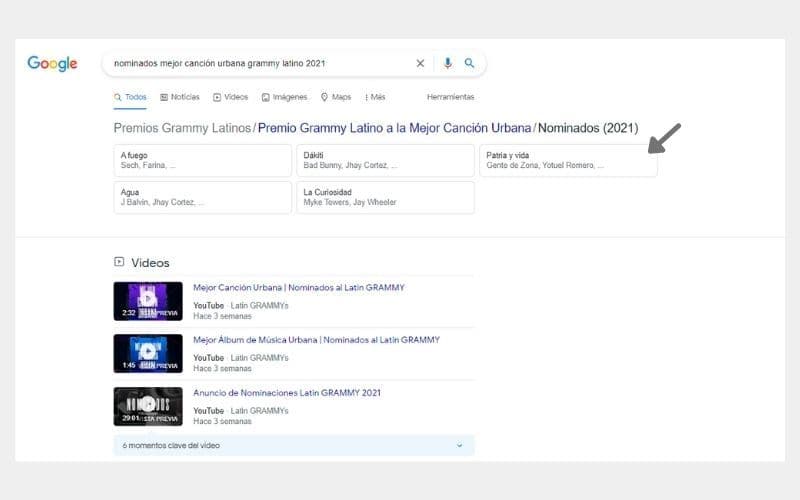Click the chevron on momentos clave bar
Image resolution: width=800 pixels, height=500 pixels.
(x=459, y=445)
